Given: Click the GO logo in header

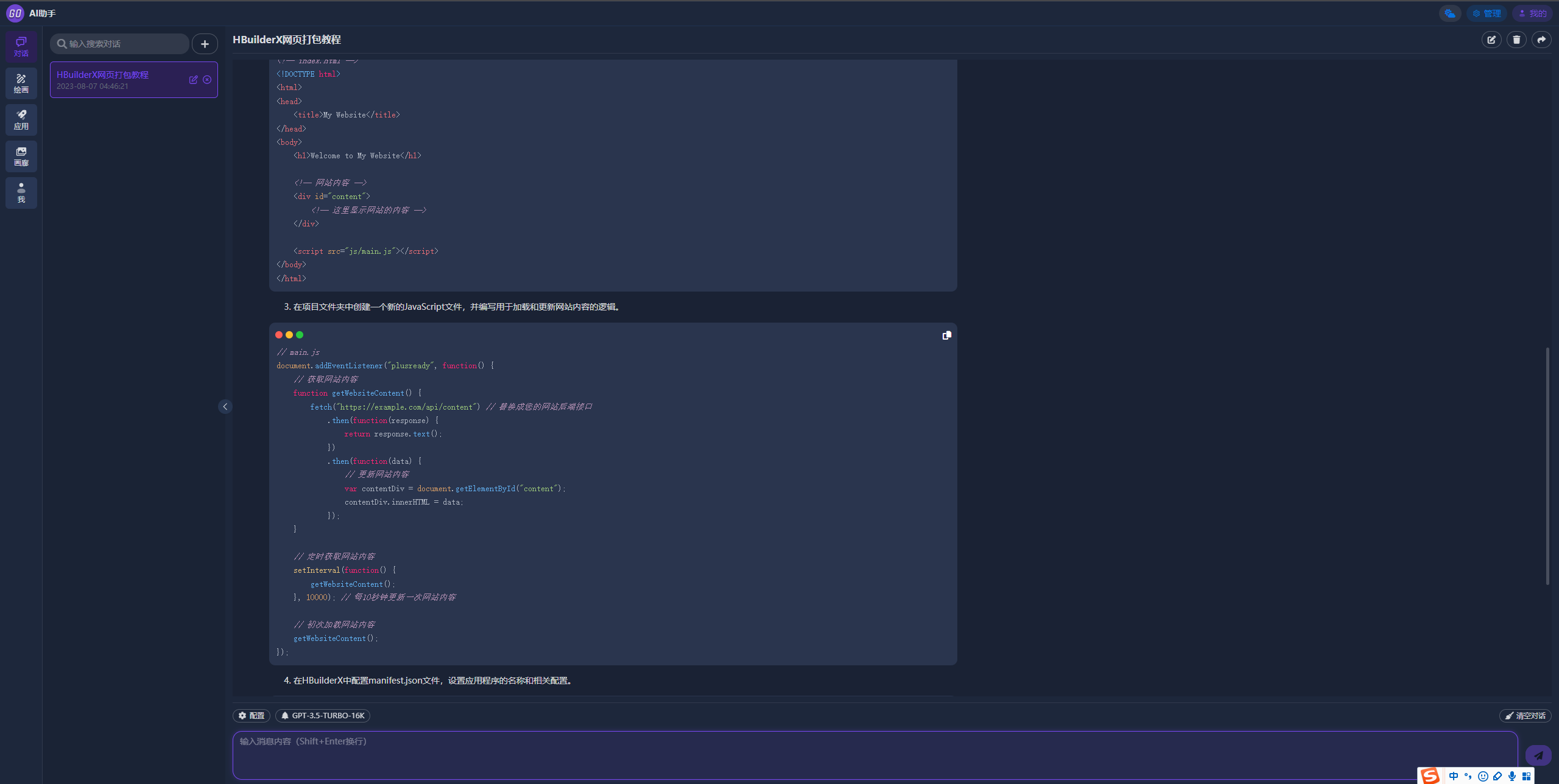Looking at the screenshot, I should coord(15,13).
